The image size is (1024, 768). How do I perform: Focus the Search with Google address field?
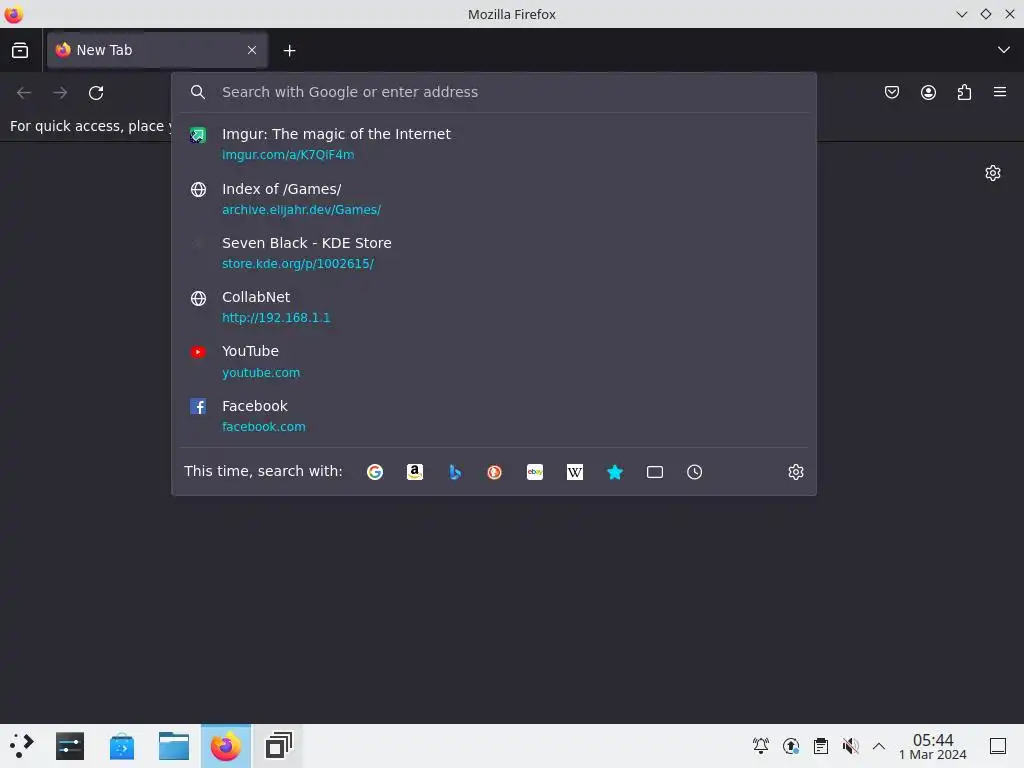pyautogui.click(x=494, y=92)
